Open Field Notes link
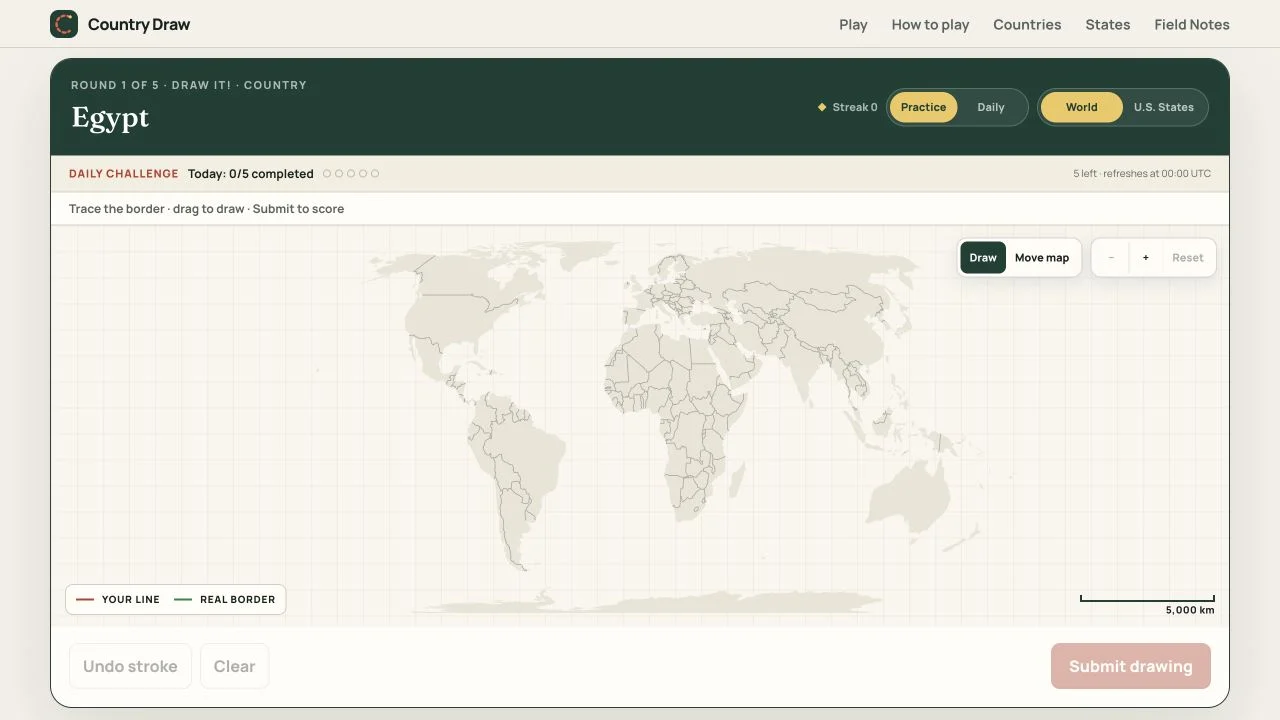 coord(1192,24)
